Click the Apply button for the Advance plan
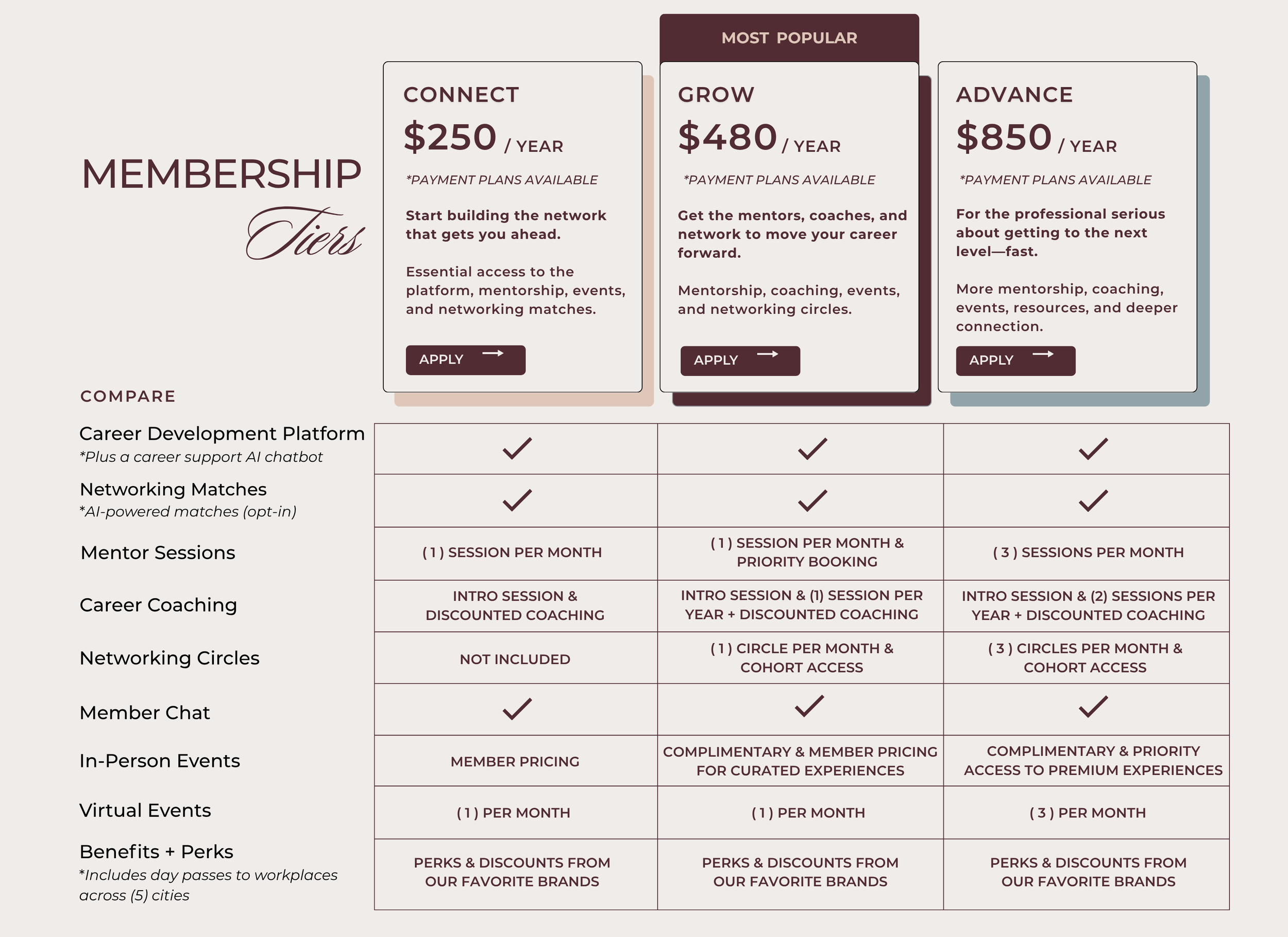1288x937 pixels. click(x=1015, y=361)
